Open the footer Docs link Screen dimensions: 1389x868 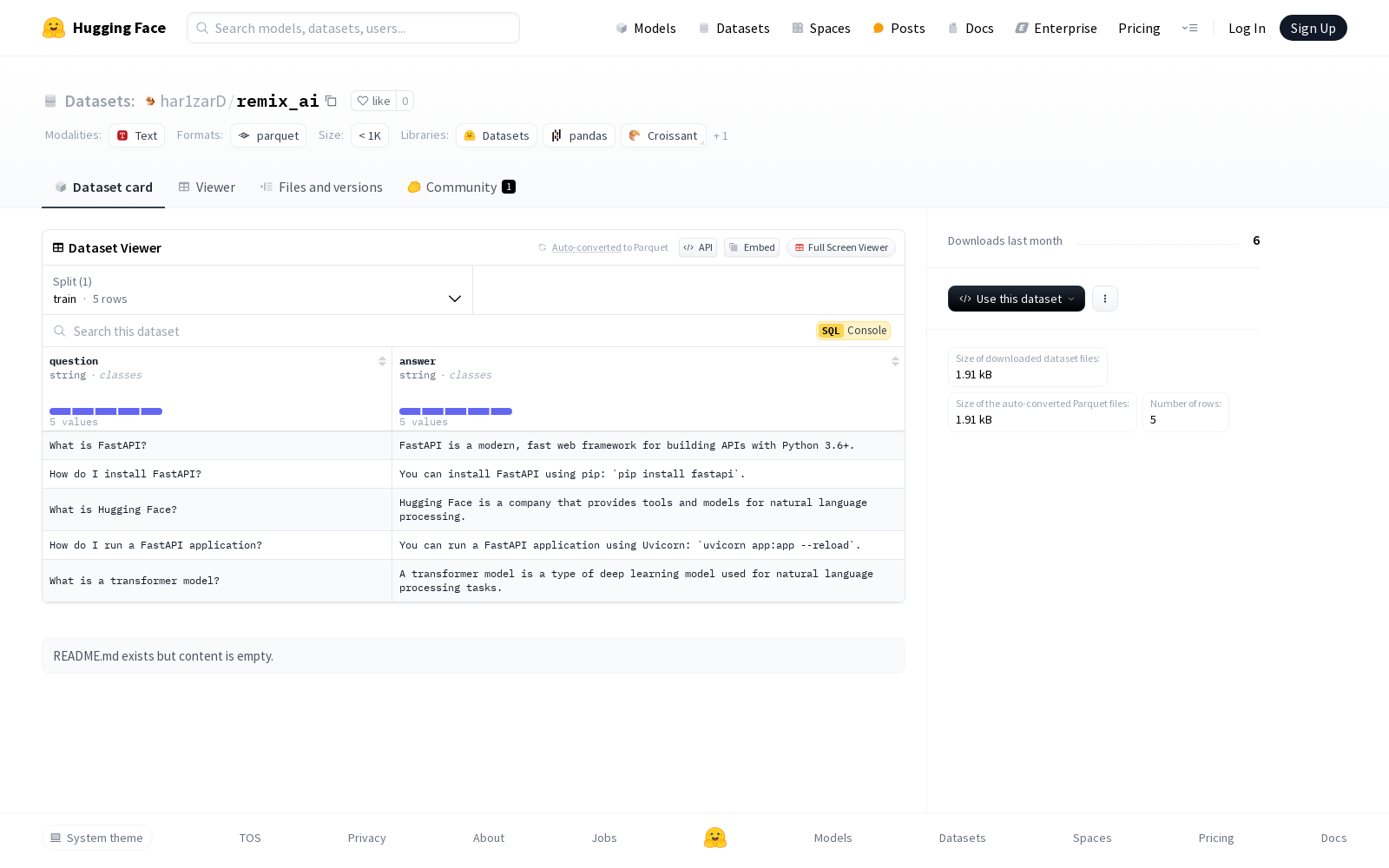point(1334,838)
